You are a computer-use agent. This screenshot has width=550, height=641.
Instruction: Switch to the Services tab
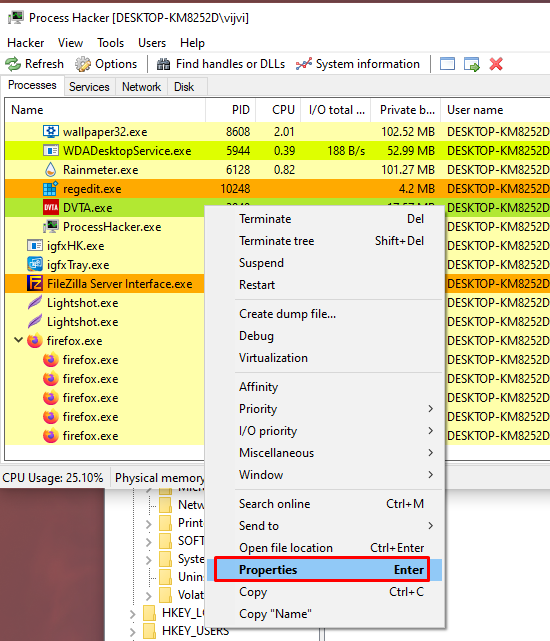[89, 87]
